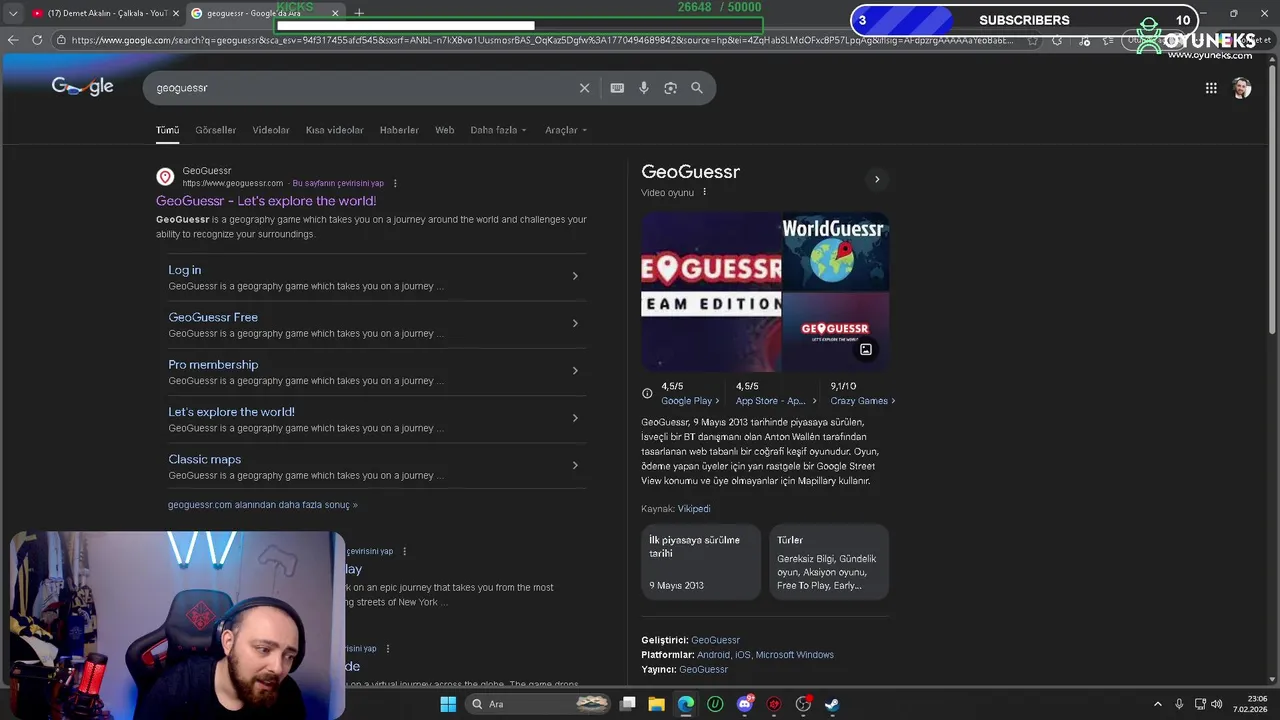Click the Türler genre card

[828, 562]
